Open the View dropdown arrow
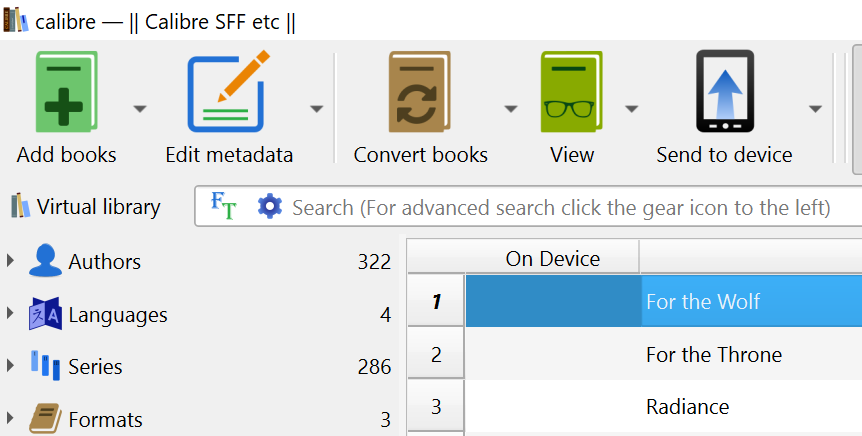The image size is (862, 436). coord(632,109)
